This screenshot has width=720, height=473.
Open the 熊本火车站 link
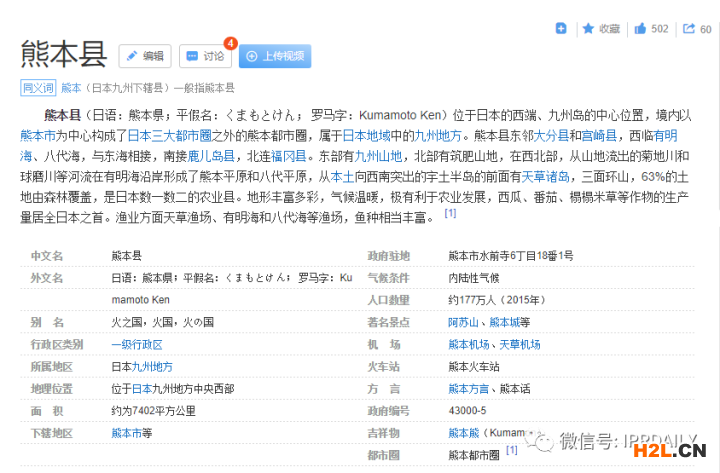pyautogui.click(x=474, y=366)
